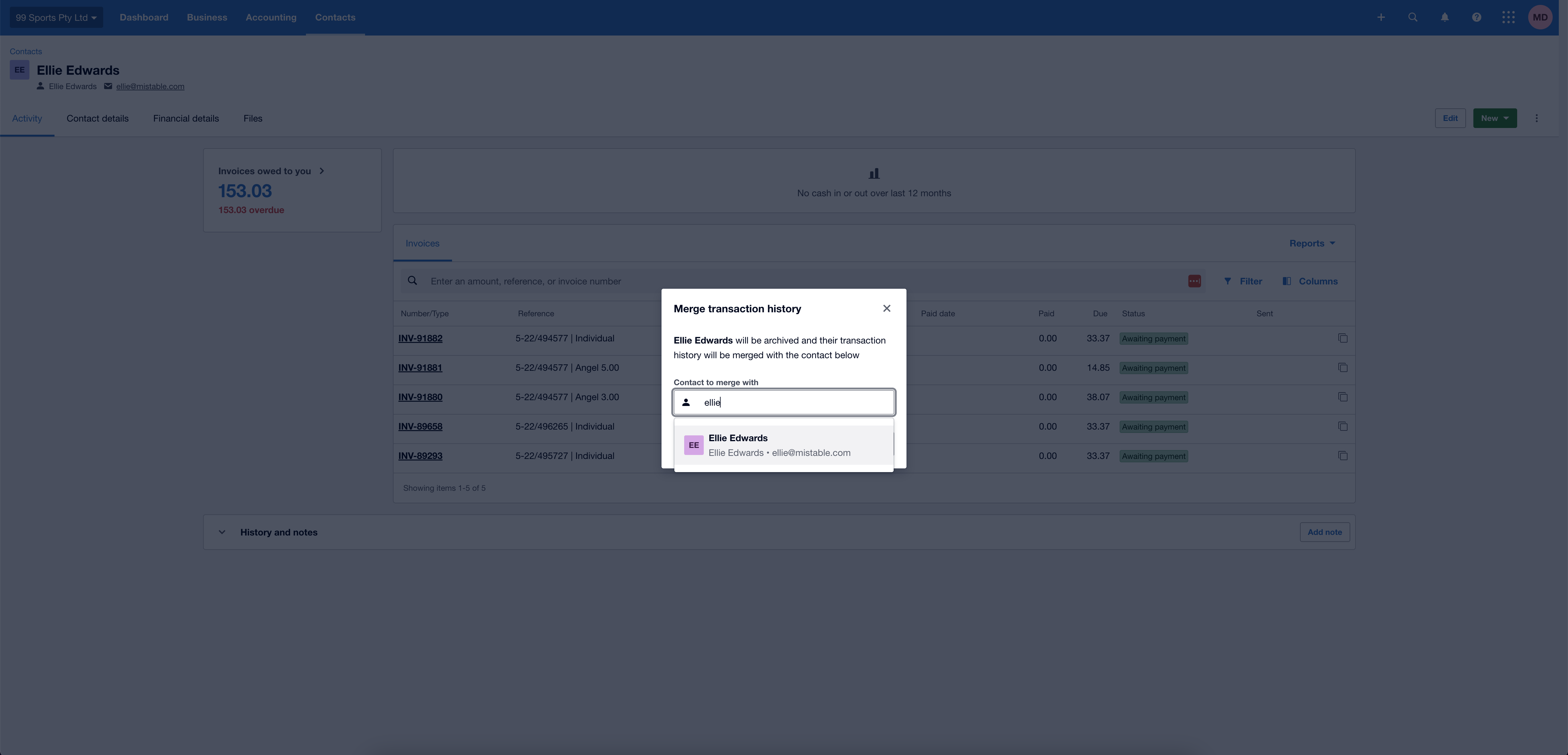1568x755 pixels.
Task: Open the Reports dropdown
Action: [1312, 243]
